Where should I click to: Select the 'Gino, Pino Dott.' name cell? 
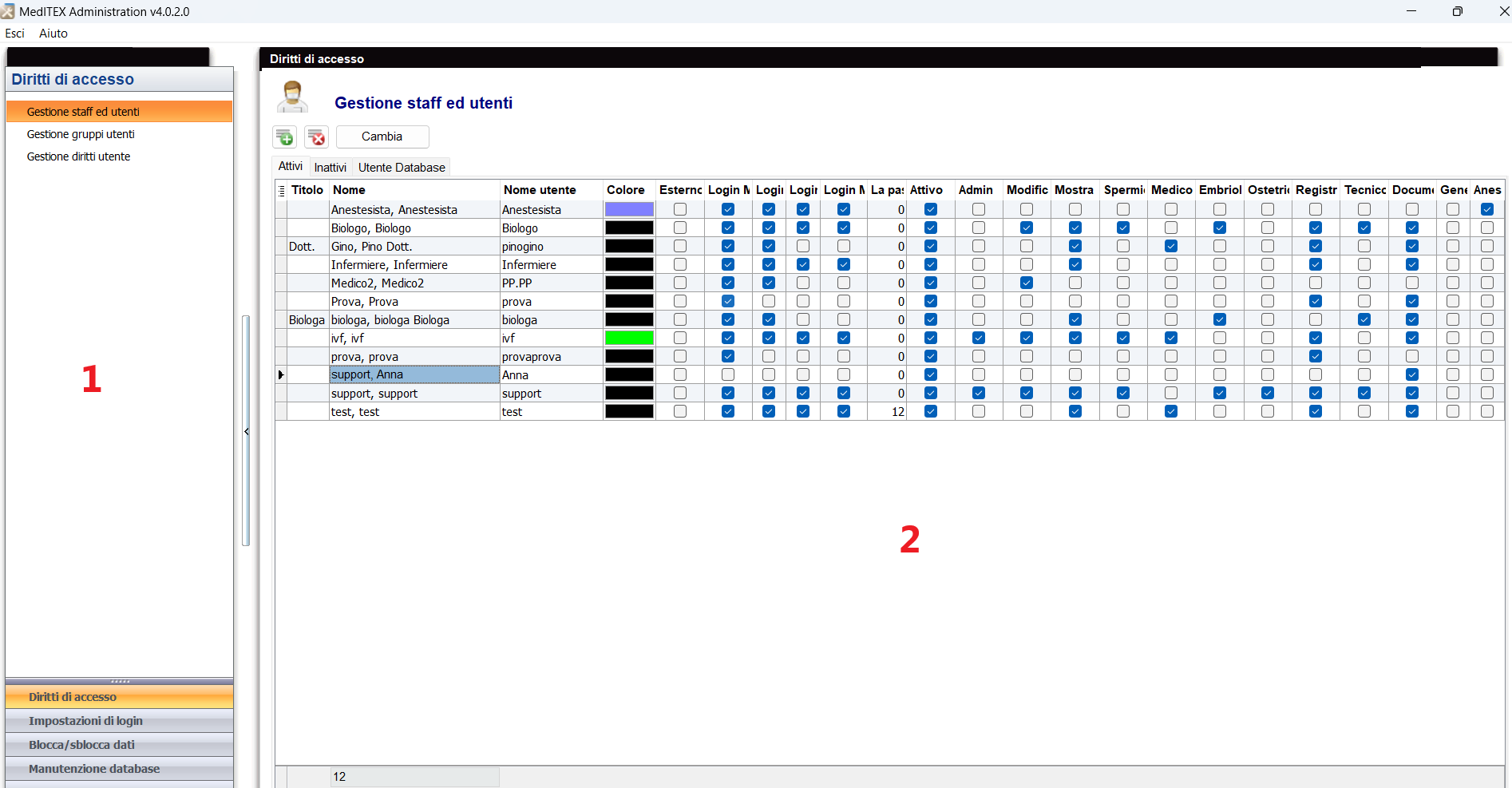(414, 246)
